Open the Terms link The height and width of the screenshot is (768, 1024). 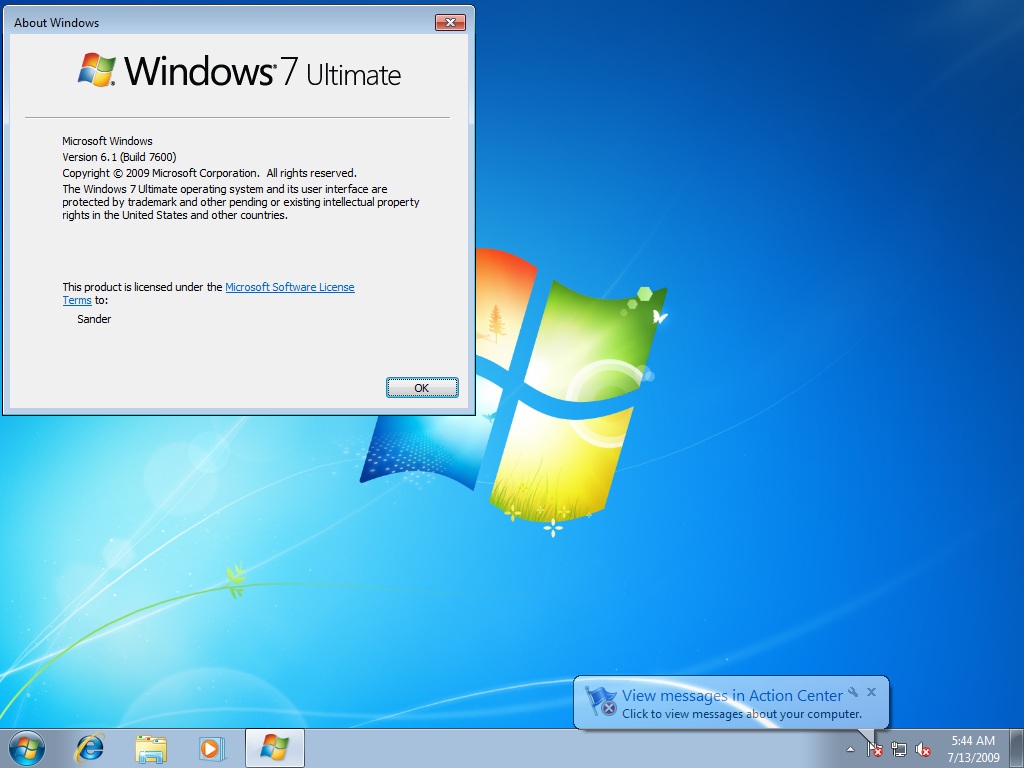pyautogui.click(x=77, y=300)
